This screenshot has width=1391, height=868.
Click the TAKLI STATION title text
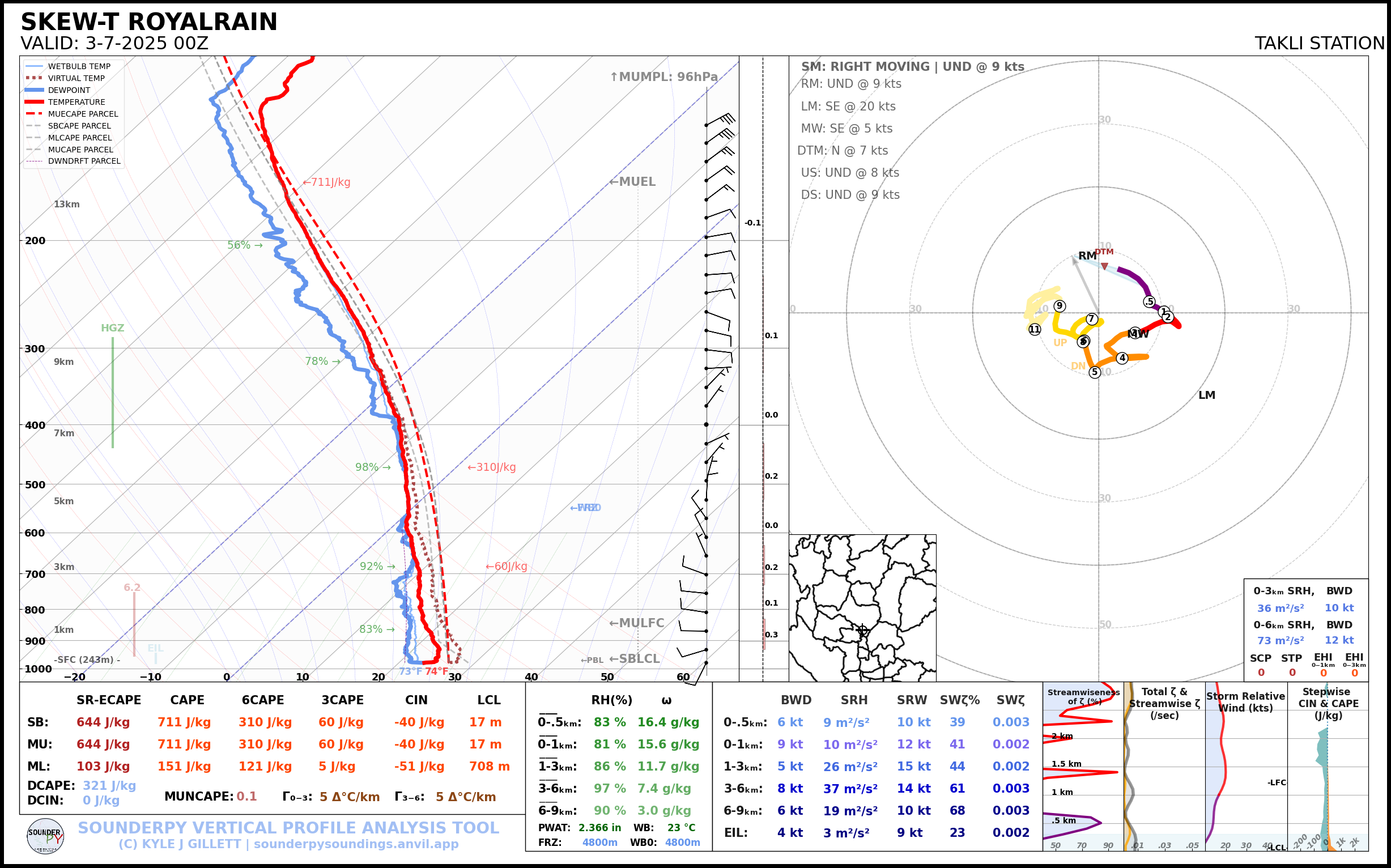[1319, 43]
